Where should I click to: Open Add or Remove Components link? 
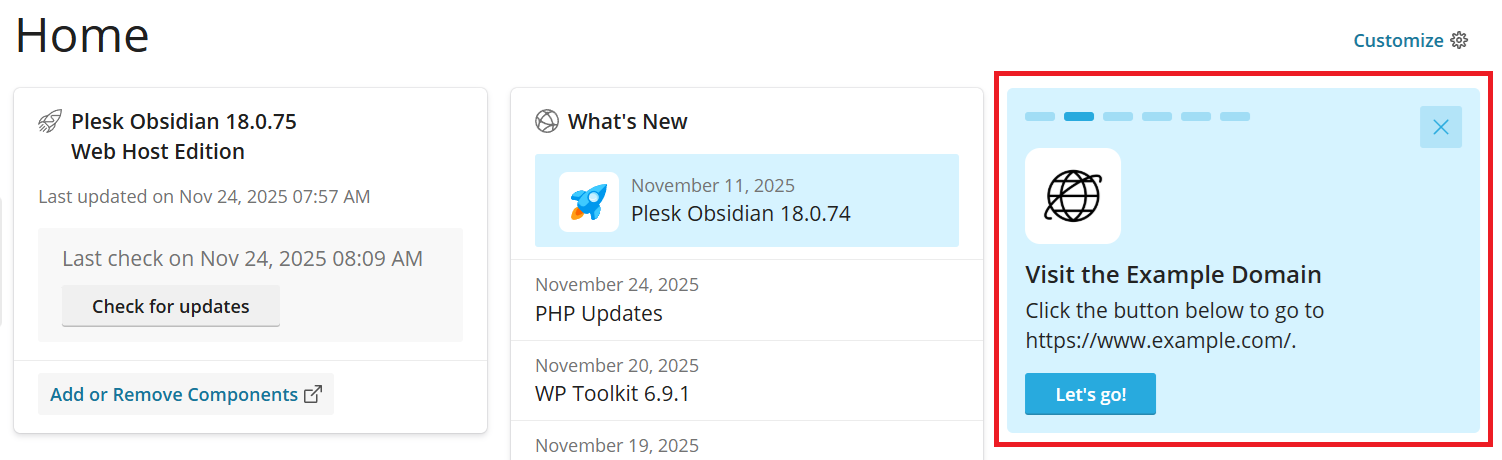click(x=174, y=394)
